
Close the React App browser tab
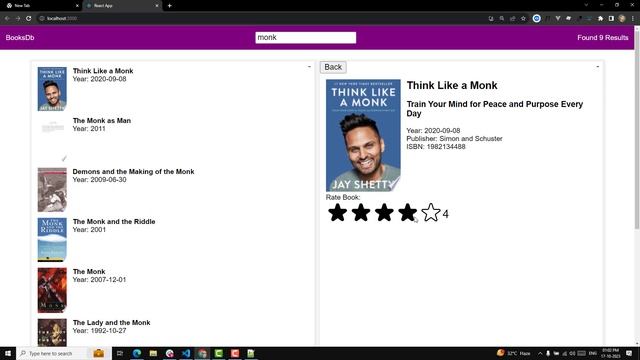(x=157, y=6)
